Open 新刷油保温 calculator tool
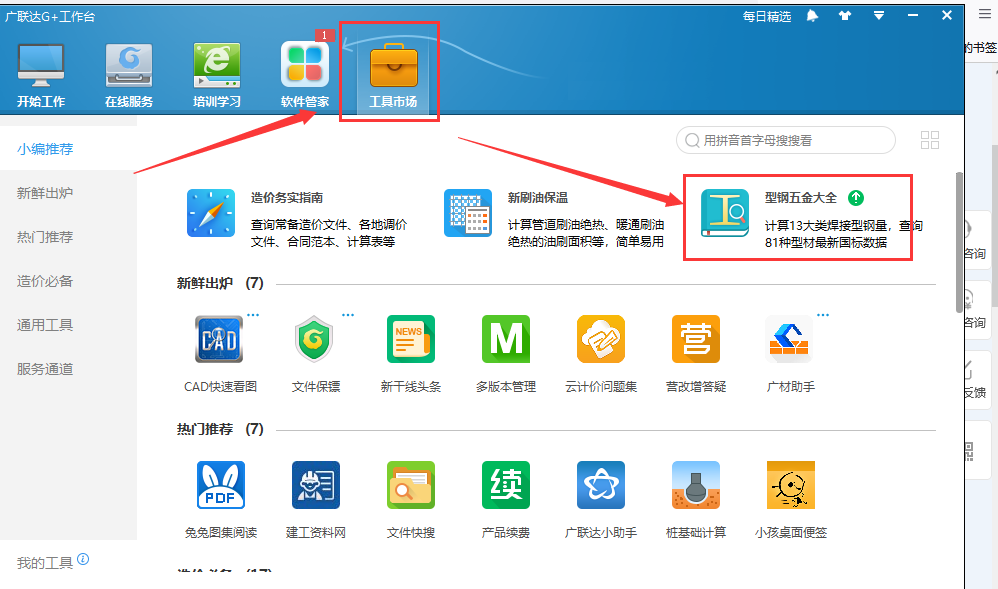Image resolution: width=998 pixels, height=589 pixels. click(x=468, y=213)
